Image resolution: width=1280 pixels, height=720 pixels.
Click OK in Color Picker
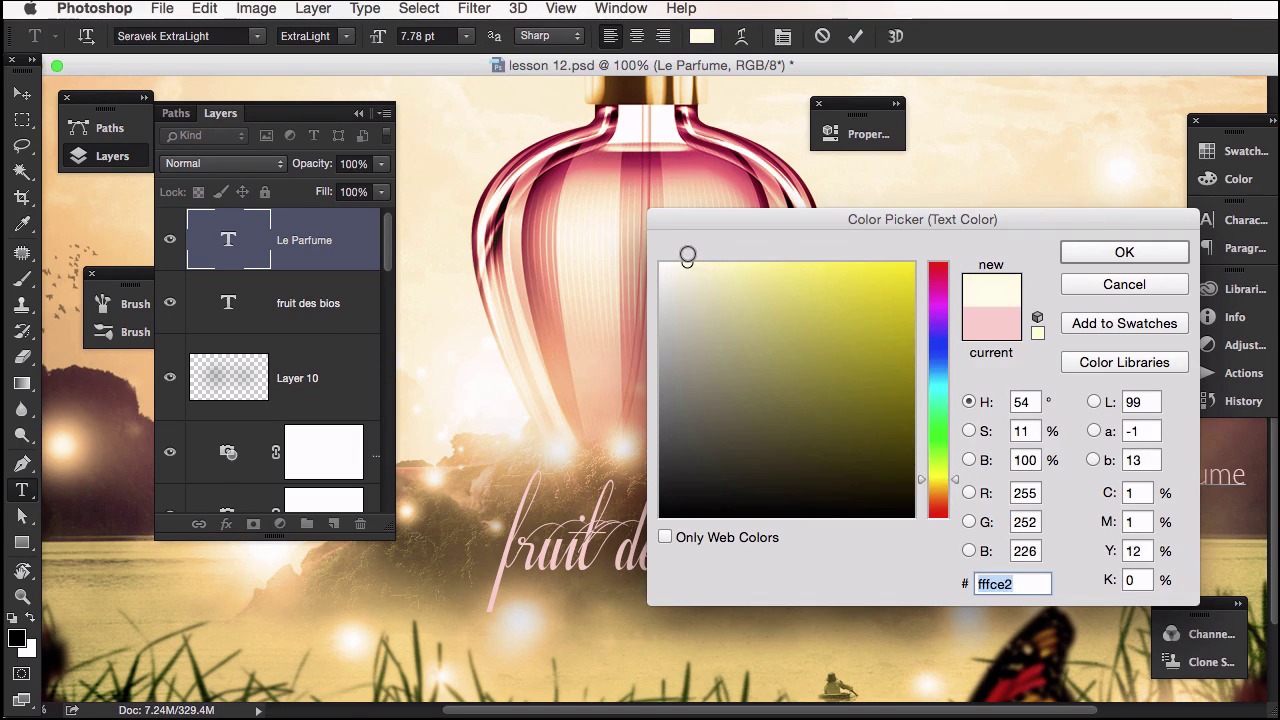(1124, 252)
